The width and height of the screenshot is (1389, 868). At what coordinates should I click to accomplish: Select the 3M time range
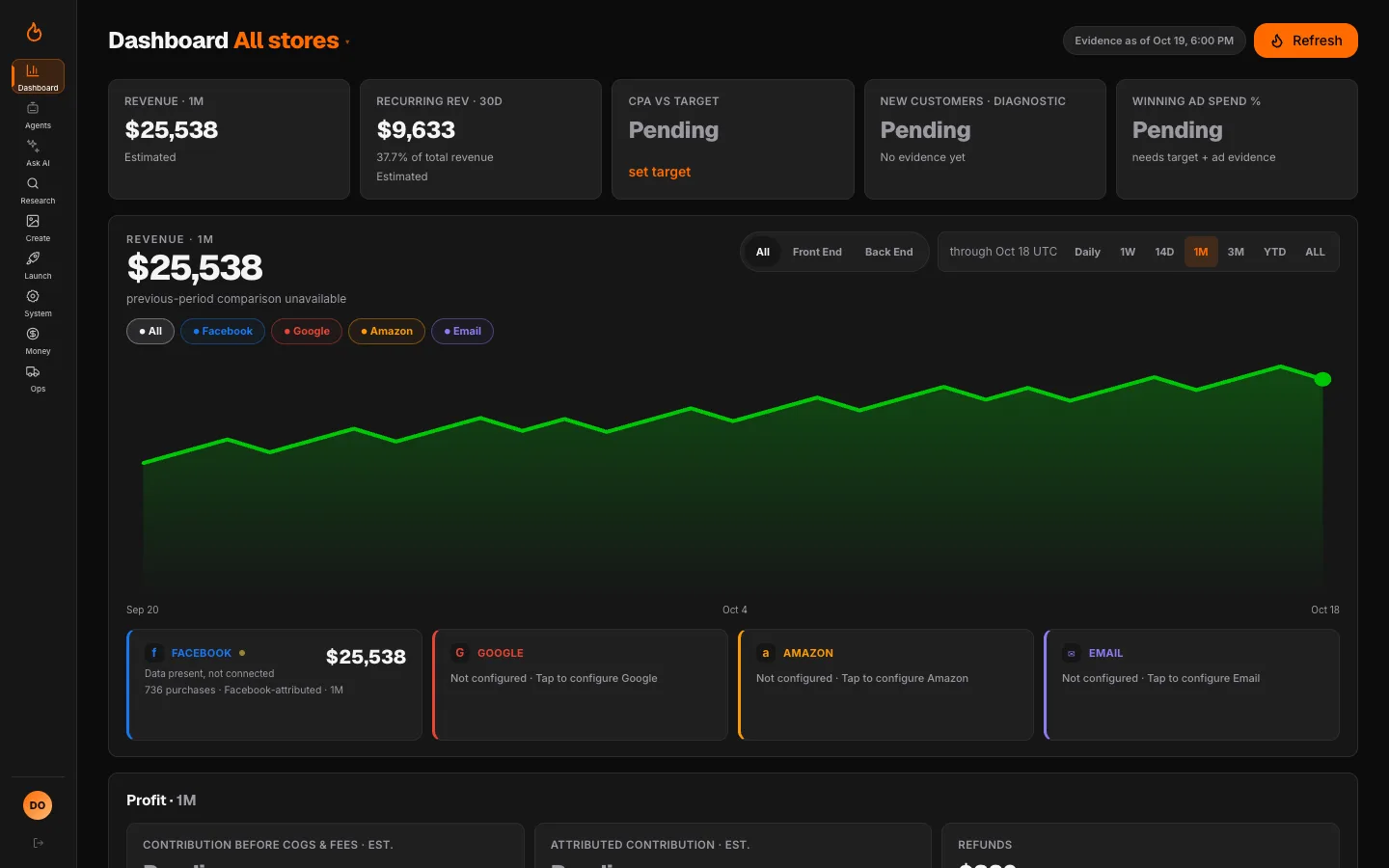[x=1236, y=252]
